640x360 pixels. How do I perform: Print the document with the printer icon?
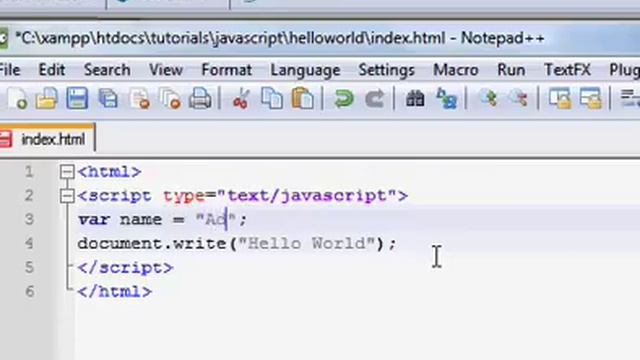200,98
